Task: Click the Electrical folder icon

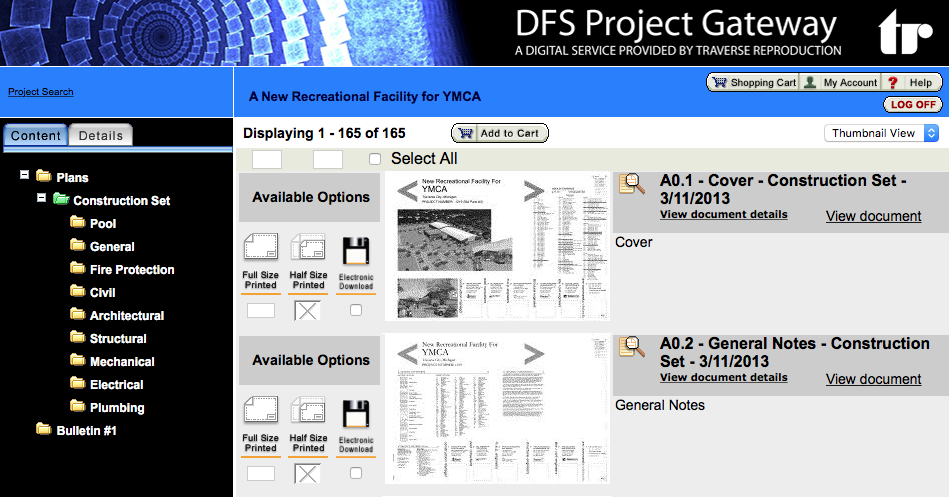Action: point(77,383)
